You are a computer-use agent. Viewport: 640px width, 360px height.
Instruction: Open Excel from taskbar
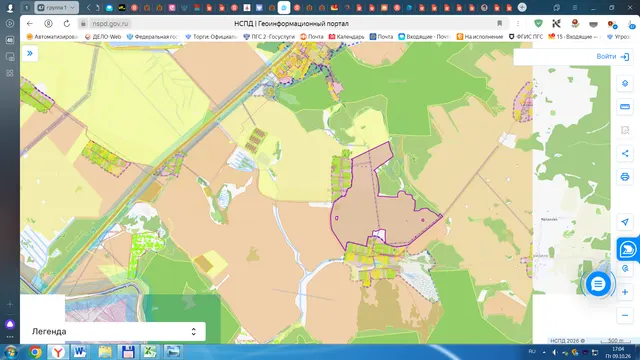149,352
